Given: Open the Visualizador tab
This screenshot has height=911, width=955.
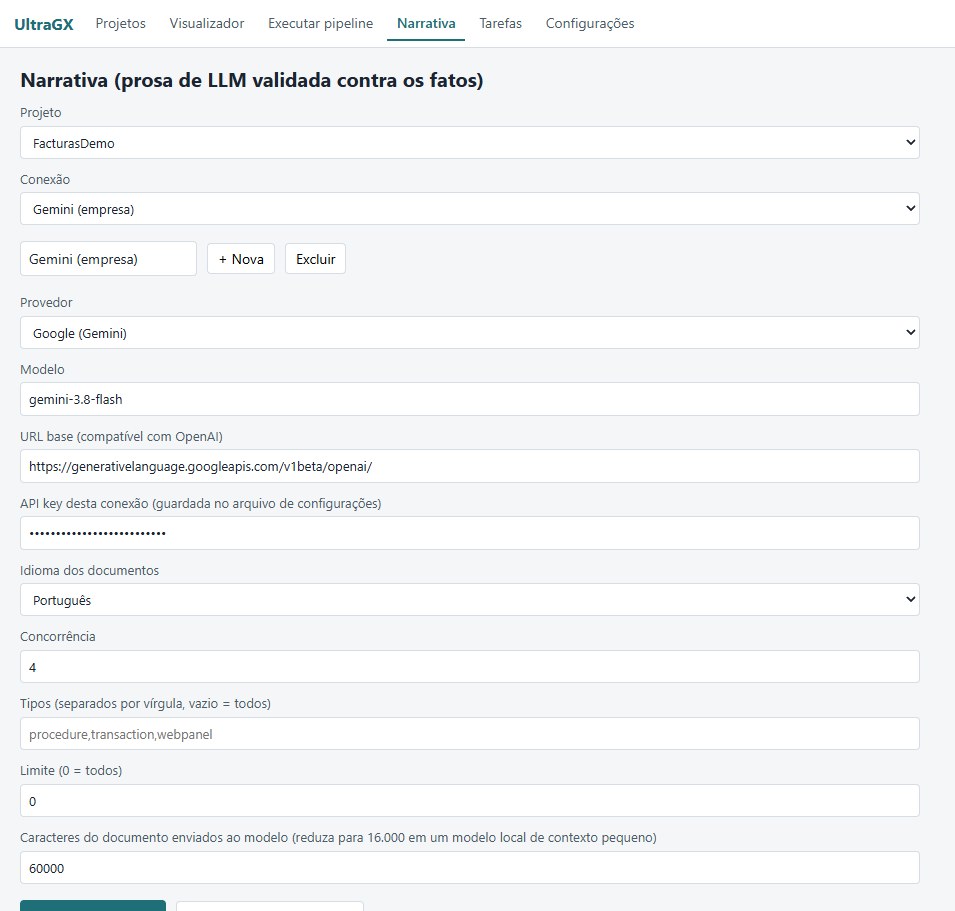Looking at the screenshot, I should pos(206,23).
